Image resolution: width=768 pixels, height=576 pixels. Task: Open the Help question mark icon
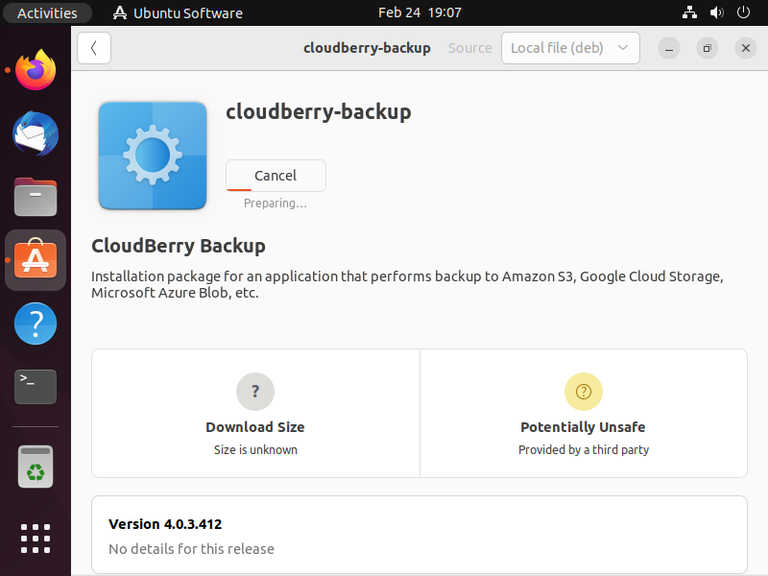click(36, 324)
